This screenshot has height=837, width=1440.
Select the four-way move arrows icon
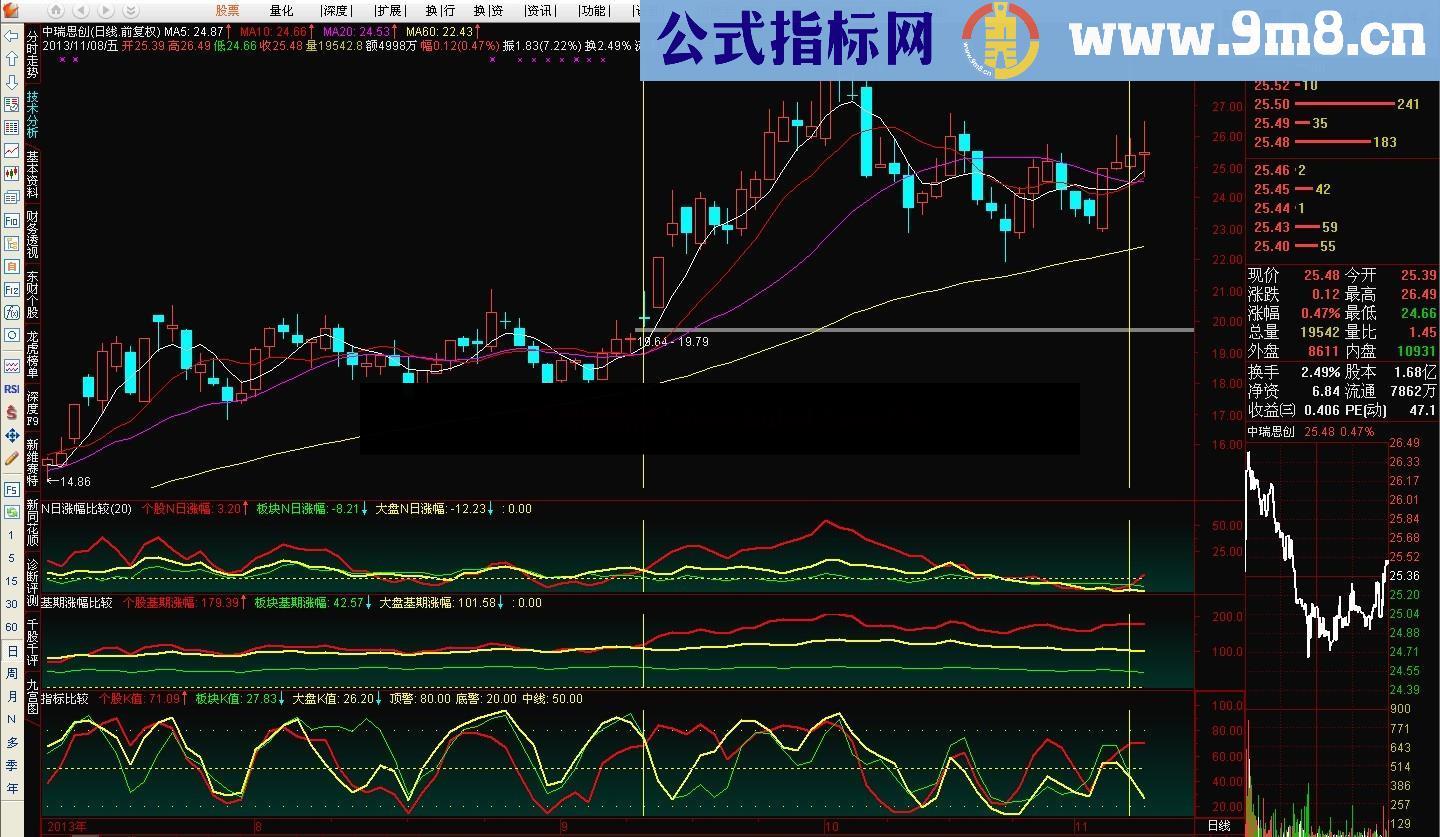pyautogui.click(x=11, y=435)
